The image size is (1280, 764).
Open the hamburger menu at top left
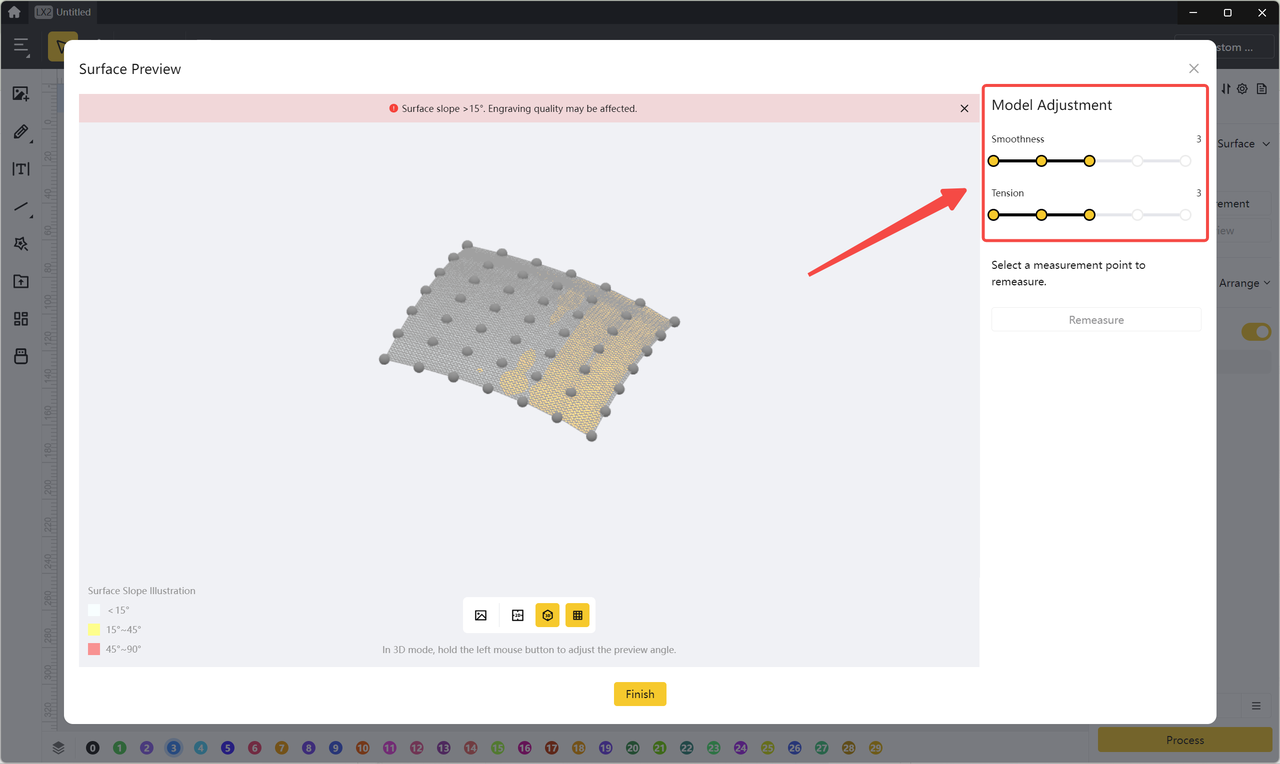21,46
